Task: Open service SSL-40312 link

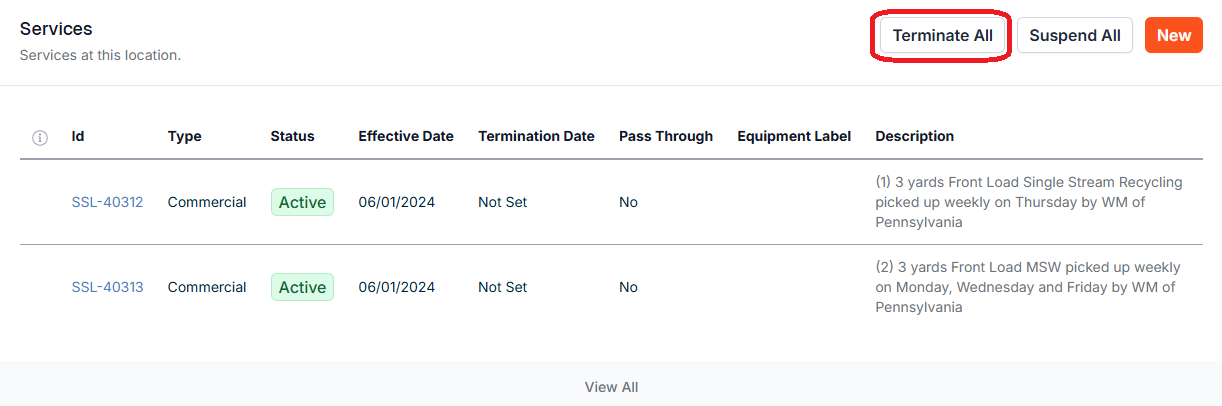Action: click(107, 202)
